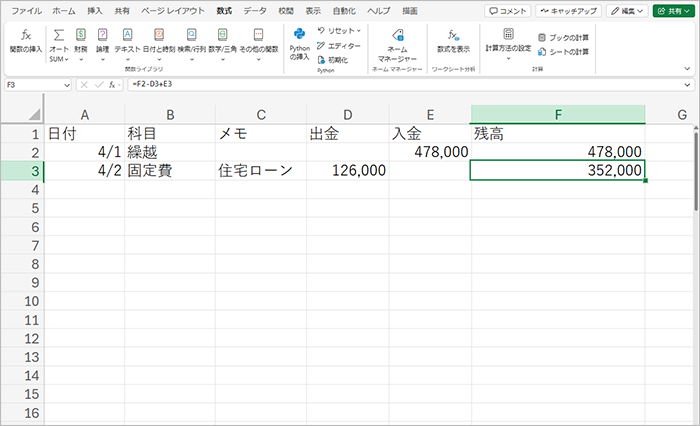Open the green 共有 dropdown button

[673, 11]
